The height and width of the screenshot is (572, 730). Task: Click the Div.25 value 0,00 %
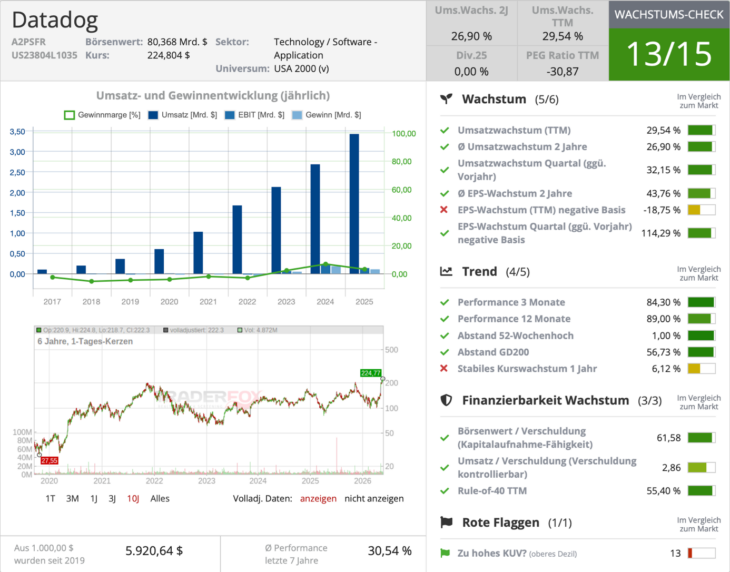(x=471, y=72)
